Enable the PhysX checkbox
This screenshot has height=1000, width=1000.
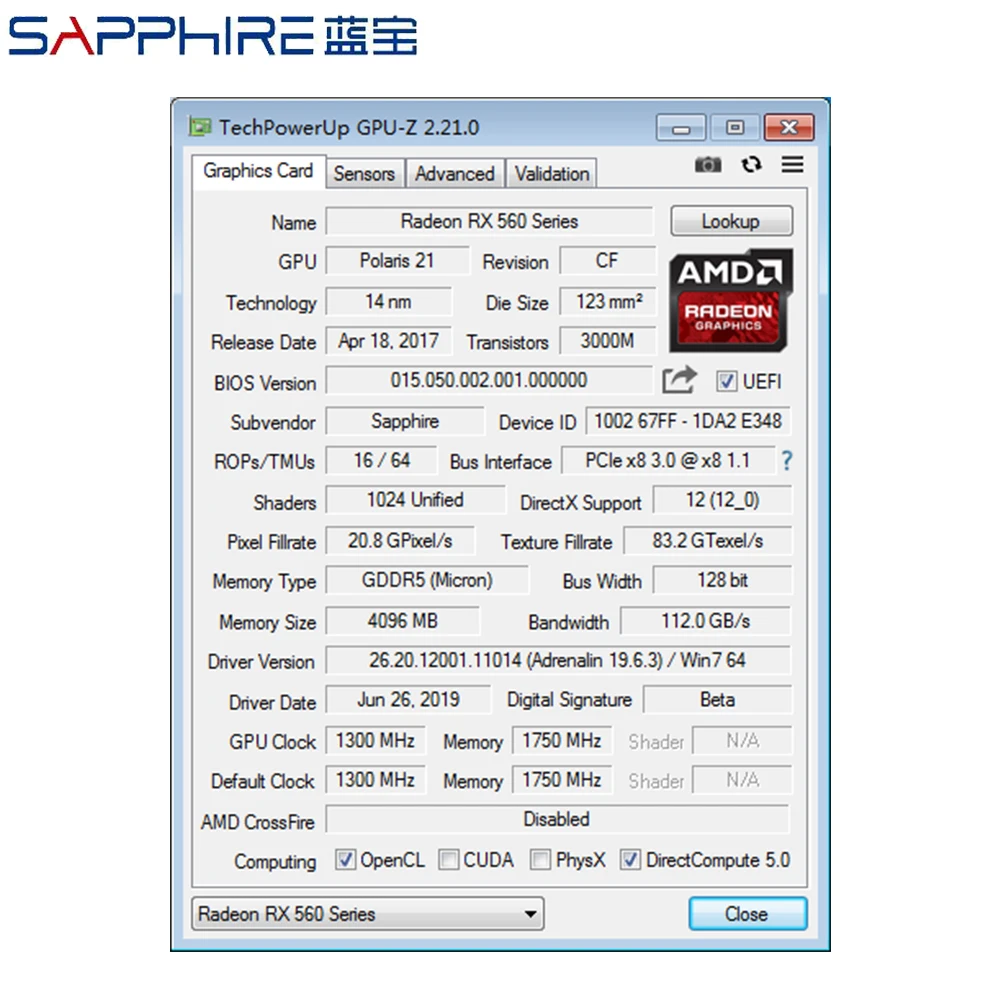[540, 860]
